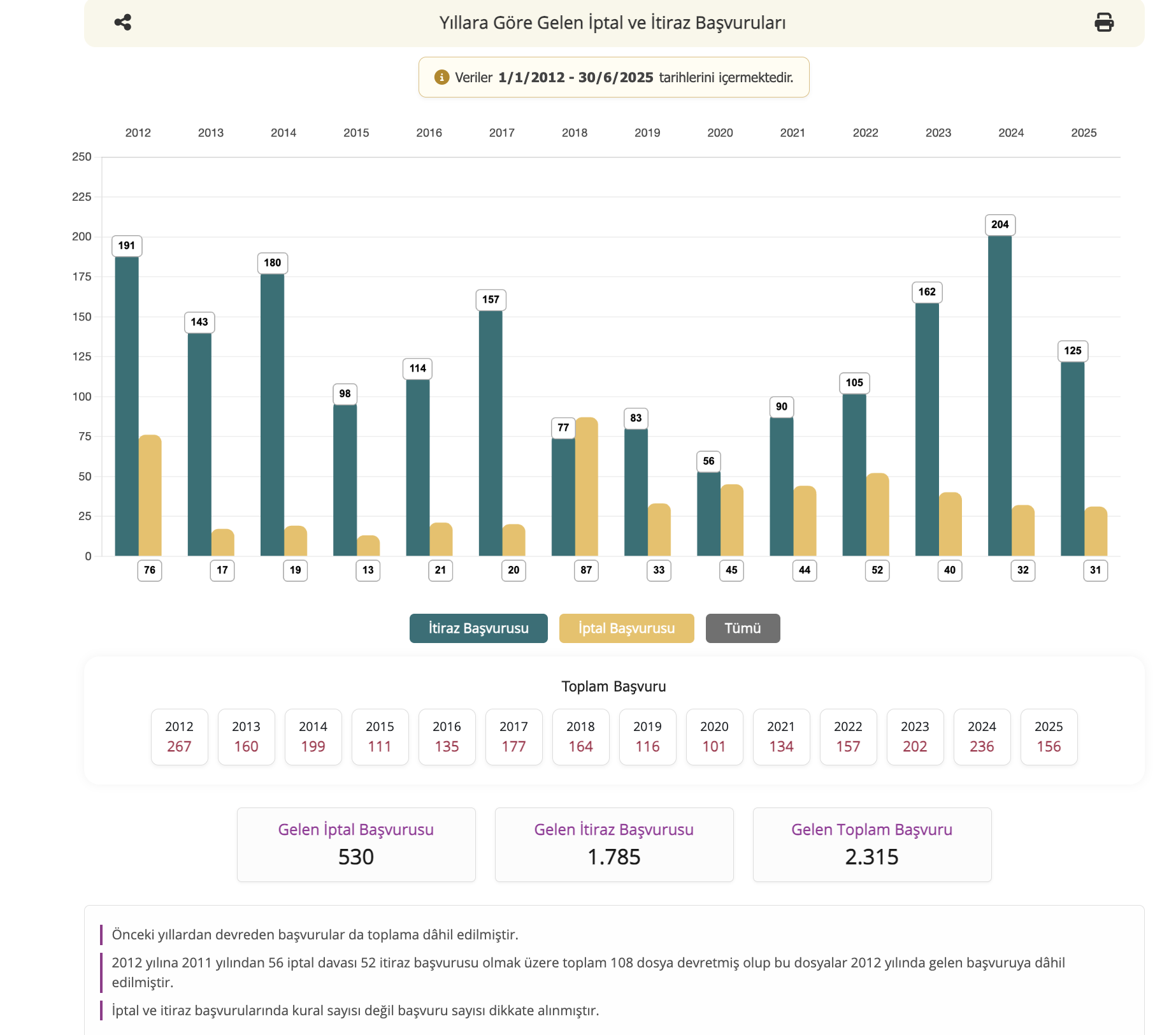Click the 2018 yellow bar valued 87
This screenshot has height=1035, width=1176.
pos(587,488)
